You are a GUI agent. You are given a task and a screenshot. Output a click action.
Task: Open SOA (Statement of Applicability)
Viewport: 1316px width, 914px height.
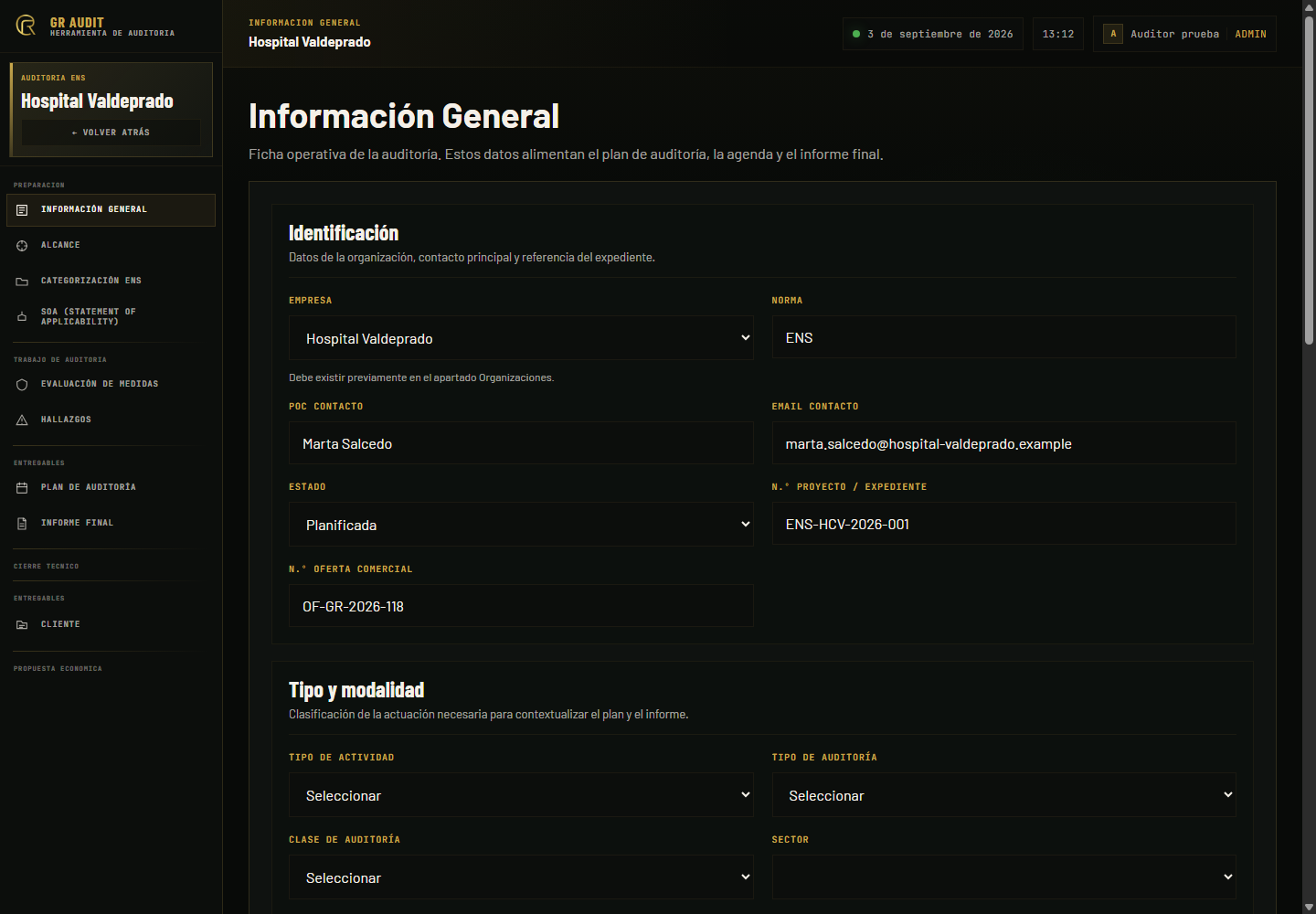[x=111, y=317]
